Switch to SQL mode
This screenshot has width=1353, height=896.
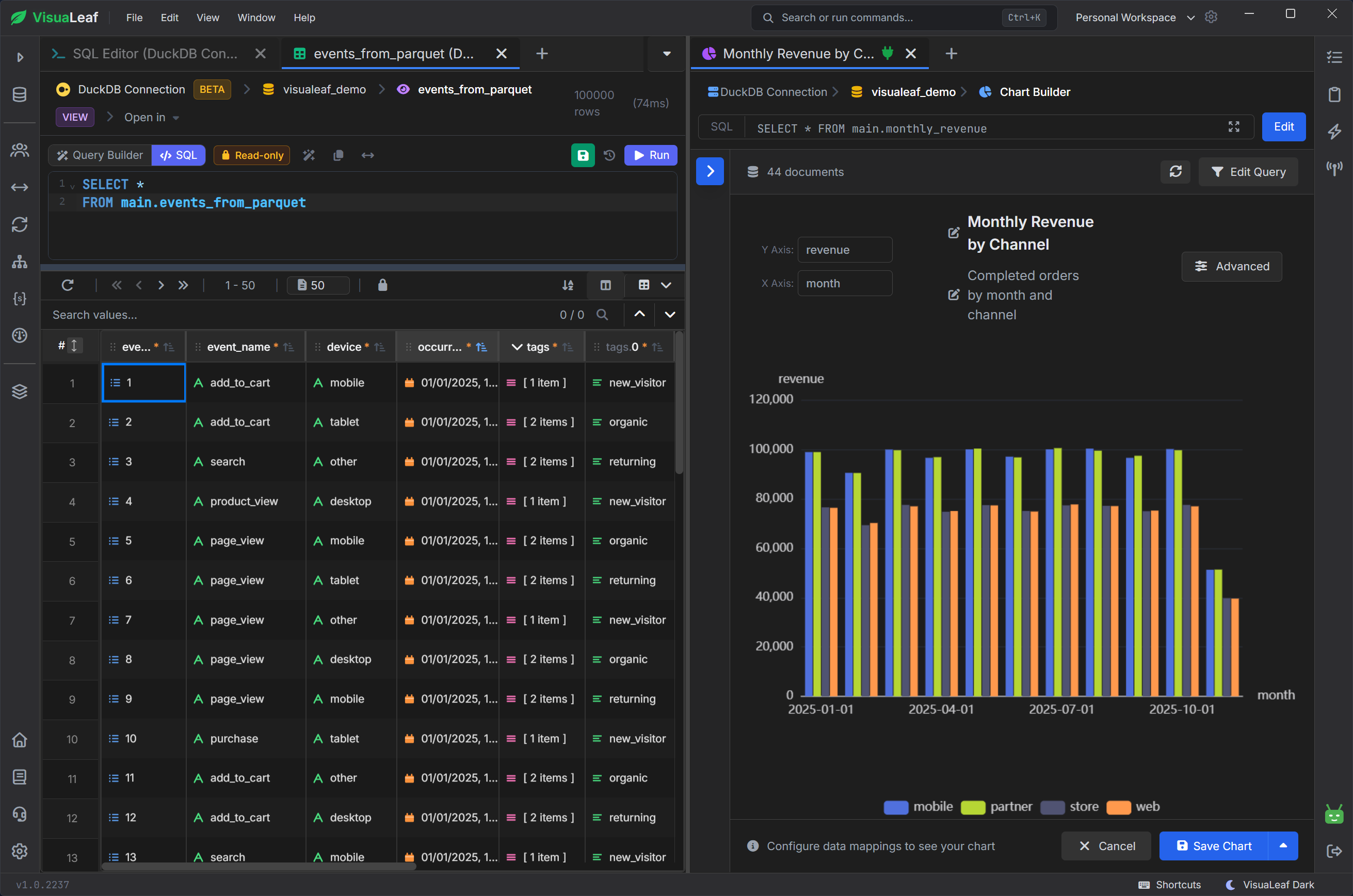tap(179, 155)
